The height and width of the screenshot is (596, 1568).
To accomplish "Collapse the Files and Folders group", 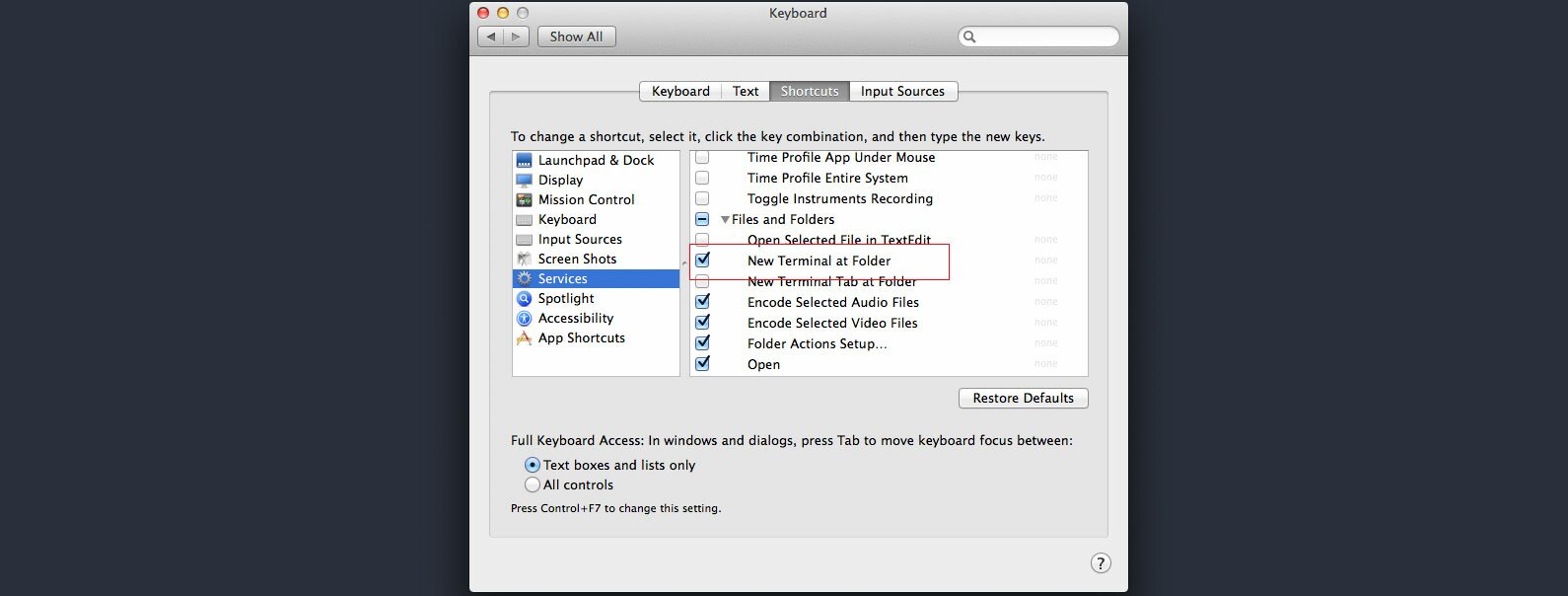I will (x=725, y=220).
